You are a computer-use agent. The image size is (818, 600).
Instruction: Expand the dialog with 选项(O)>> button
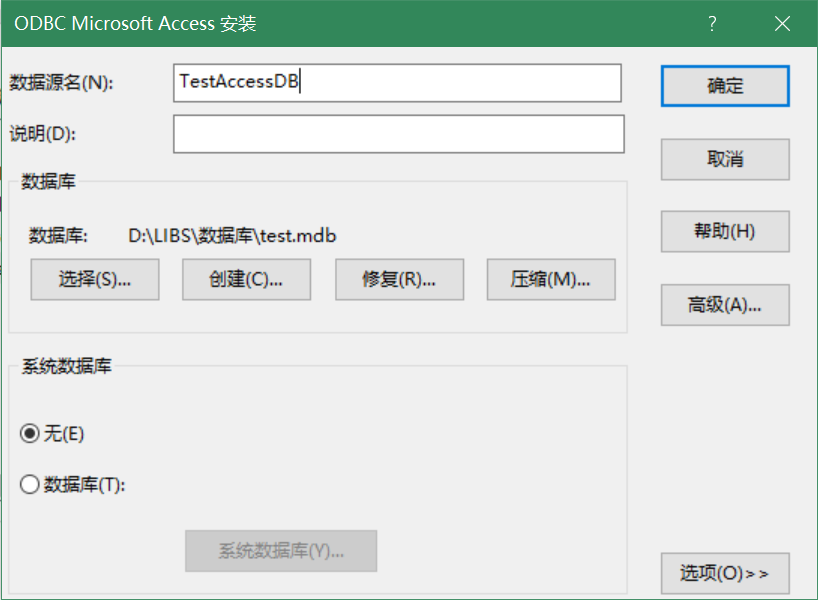pos(725,573)
